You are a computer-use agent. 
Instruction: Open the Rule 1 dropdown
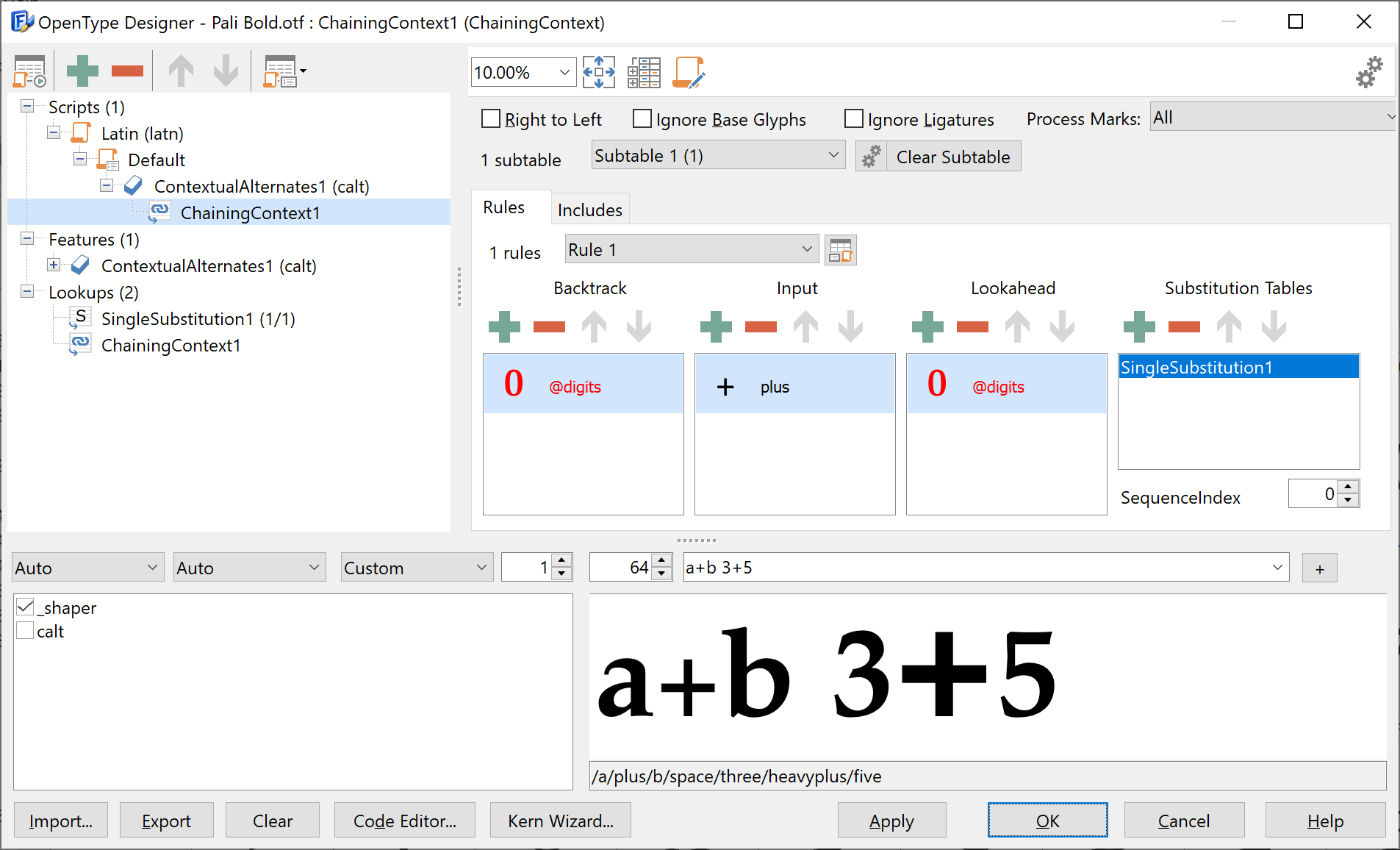point(692,249)
